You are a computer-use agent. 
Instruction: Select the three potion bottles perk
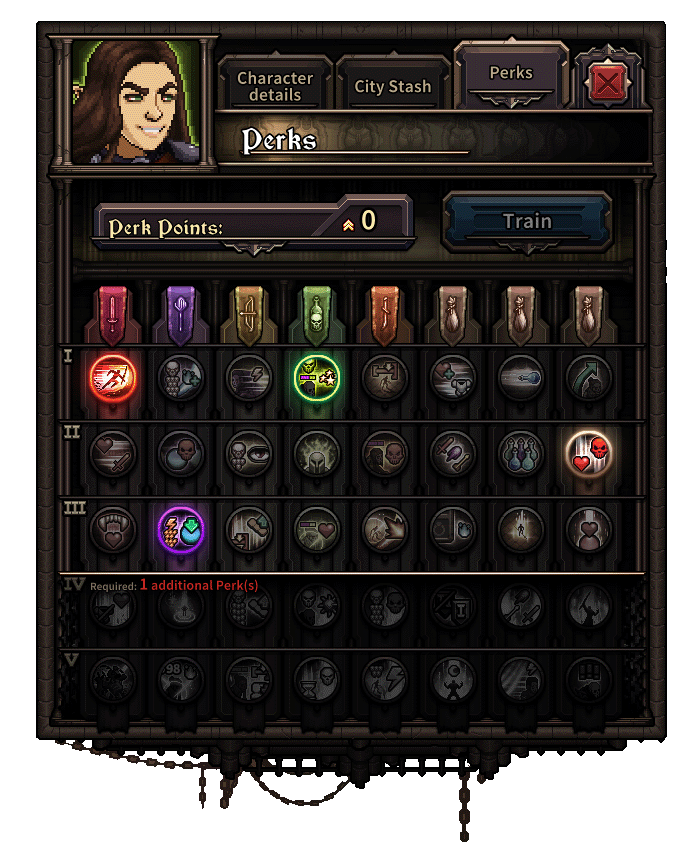pyautogui.click(x=521, y=453)
